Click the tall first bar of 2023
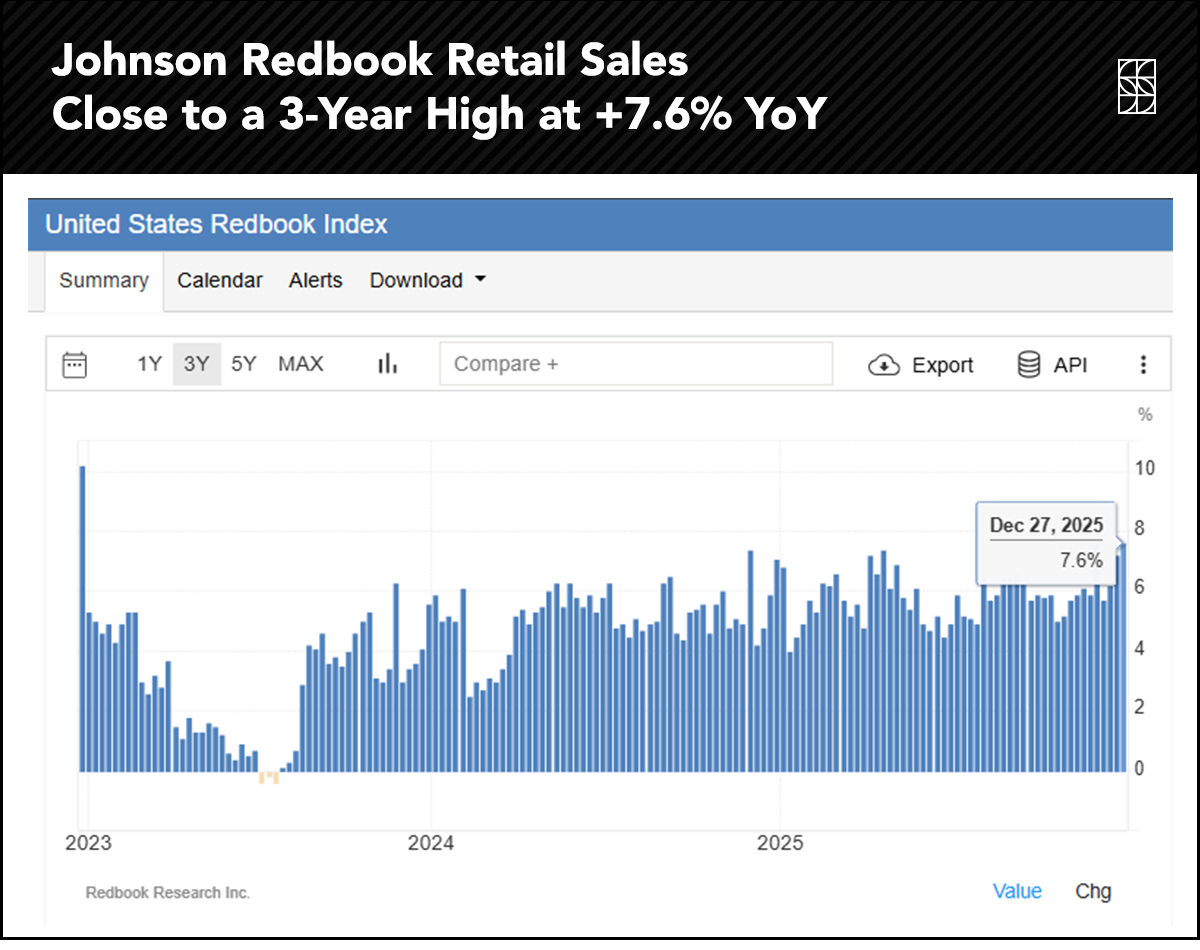The width and height of the screenshot is (1200, 950). 82,618
